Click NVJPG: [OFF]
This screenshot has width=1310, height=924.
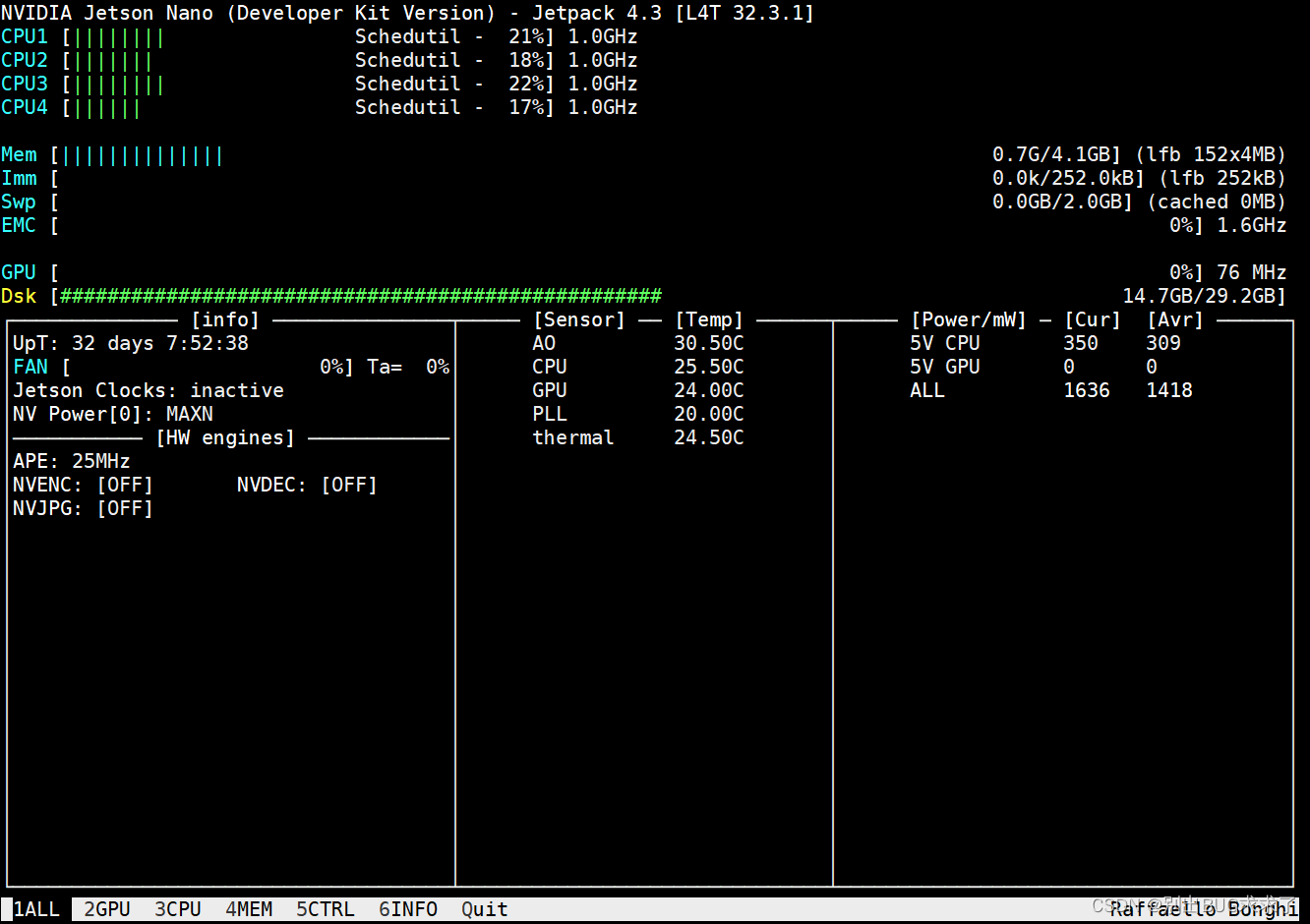(x=84, y=508)
